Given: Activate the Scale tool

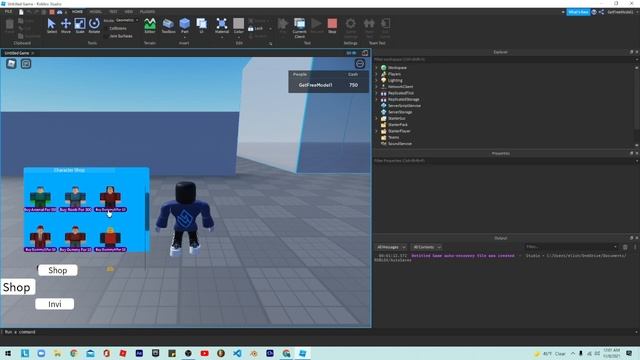Looking at the screenshot, I should tap(80, 25).
